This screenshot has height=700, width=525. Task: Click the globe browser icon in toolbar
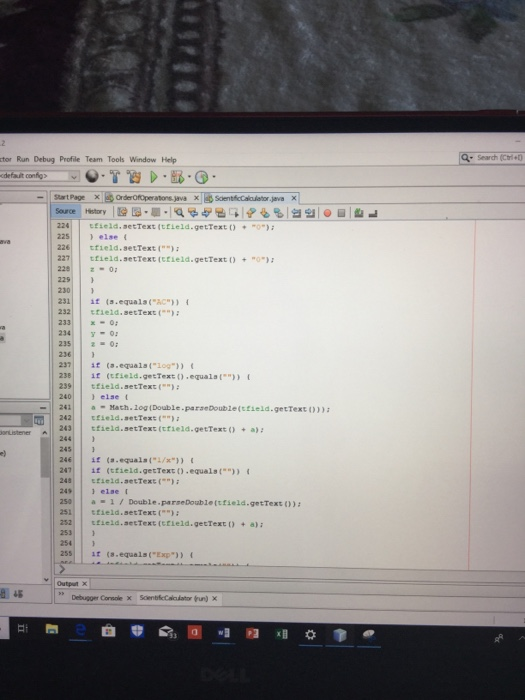click(x=92, y=176)
